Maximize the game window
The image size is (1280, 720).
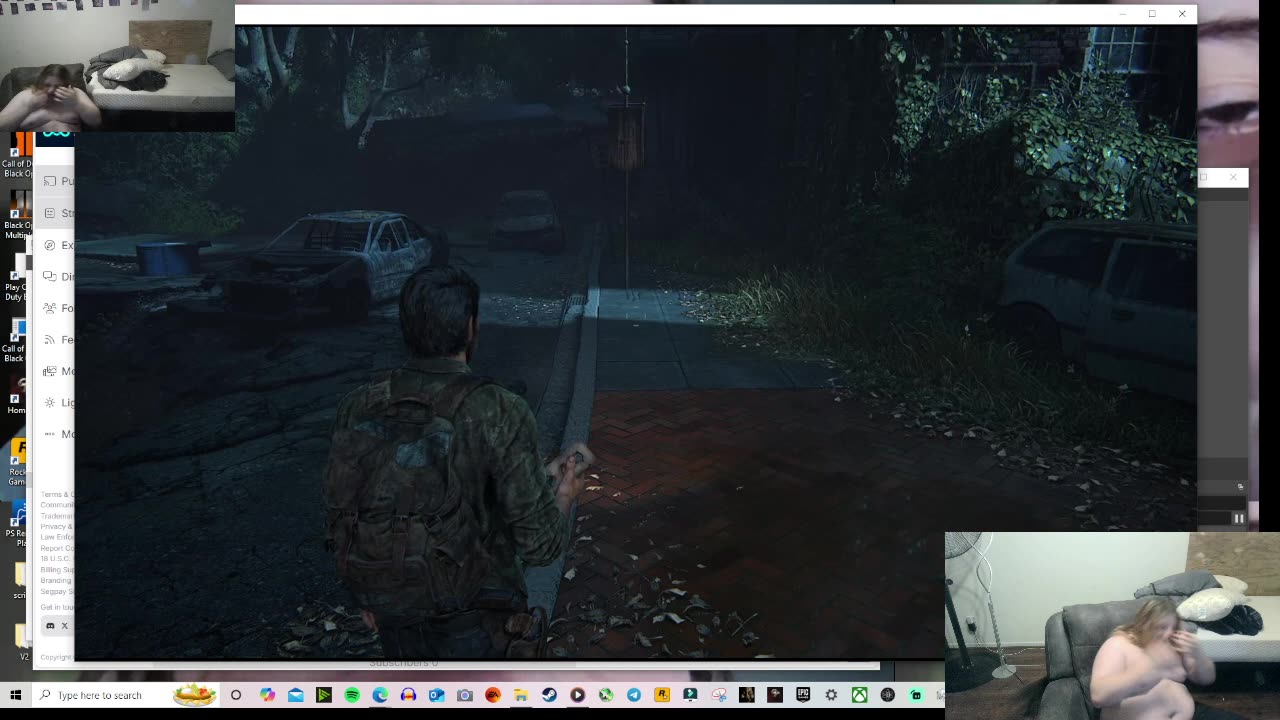click(1152, 14)
